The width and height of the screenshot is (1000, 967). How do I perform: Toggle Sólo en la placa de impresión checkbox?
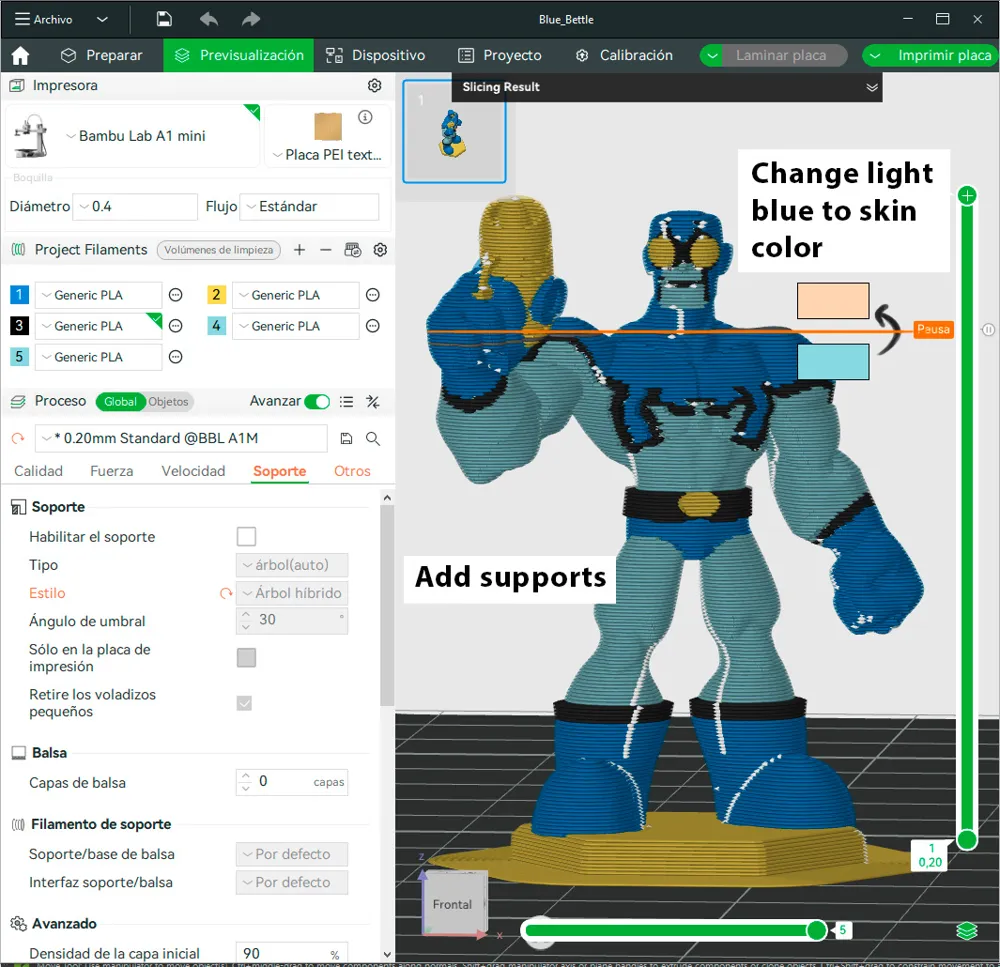[246, 658]
